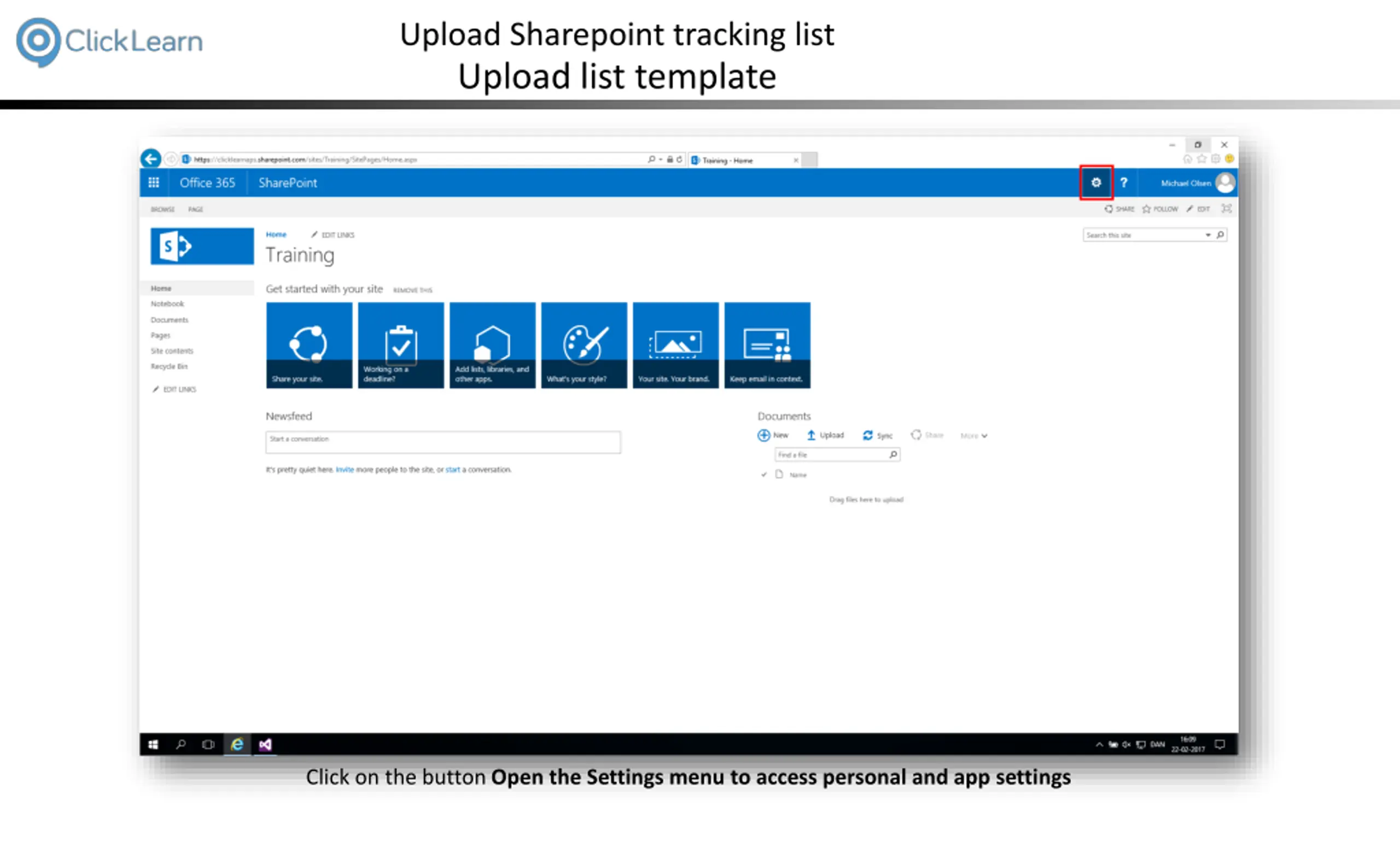This screenshot has width=1400, height=849.
Task: Click EDIT pencil in the ribbon
Action: tap(1198, 209)
